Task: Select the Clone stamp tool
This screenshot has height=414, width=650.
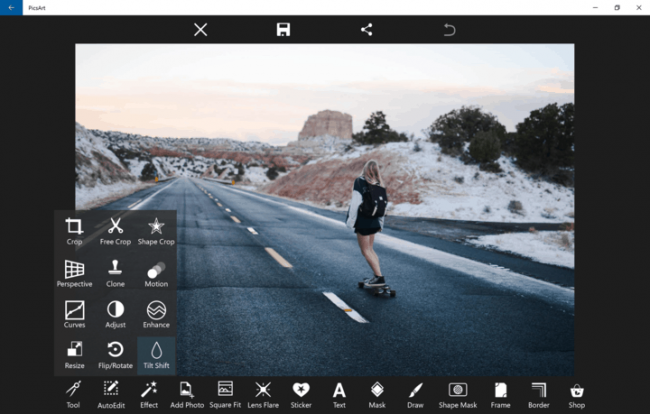Action: pyautogui.click(x=115, y=272)
